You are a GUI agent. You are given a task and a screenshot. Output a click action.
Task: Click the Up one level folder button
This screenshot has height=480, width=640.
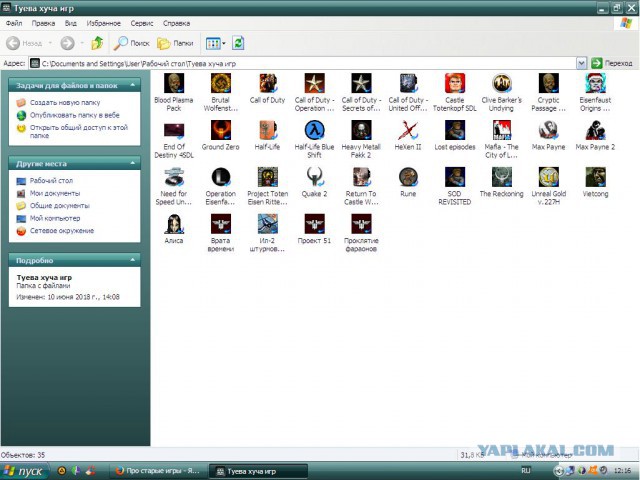coord(97,43)
